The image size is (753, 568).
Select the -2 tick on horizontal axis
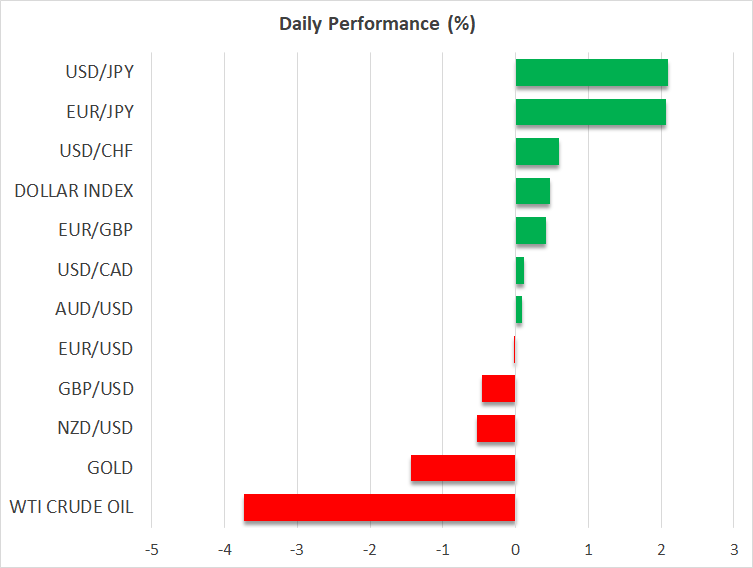[369, 550]
